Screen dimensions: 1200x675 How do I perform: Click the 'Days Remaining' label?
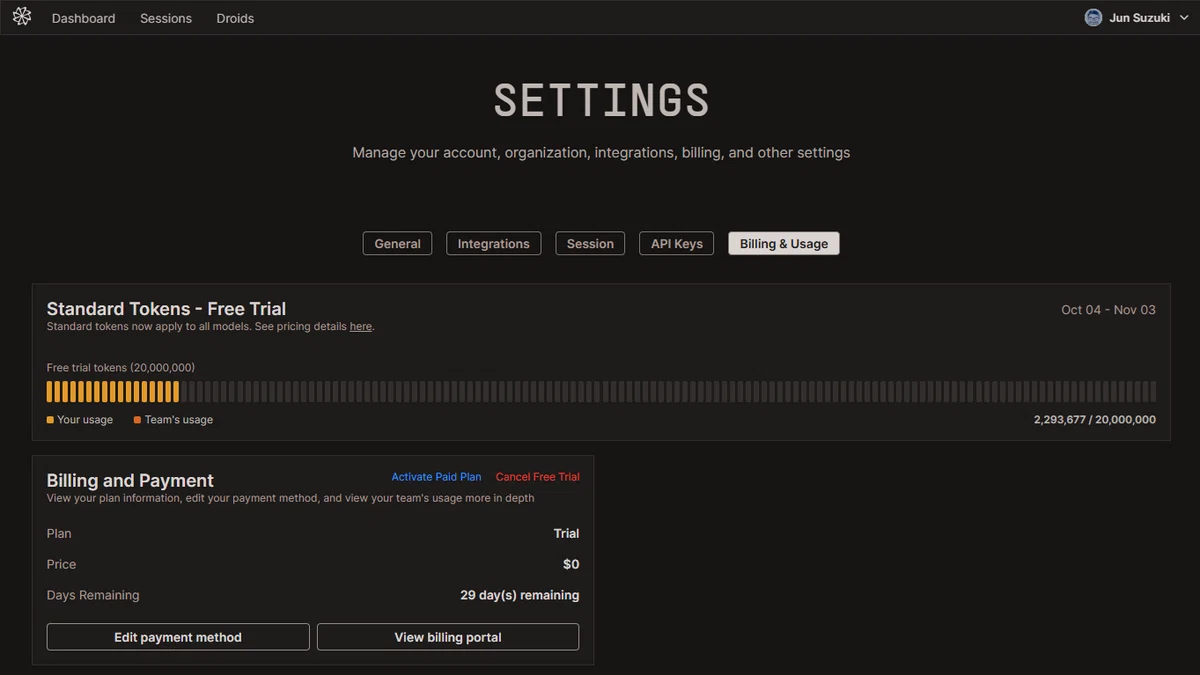93,595
